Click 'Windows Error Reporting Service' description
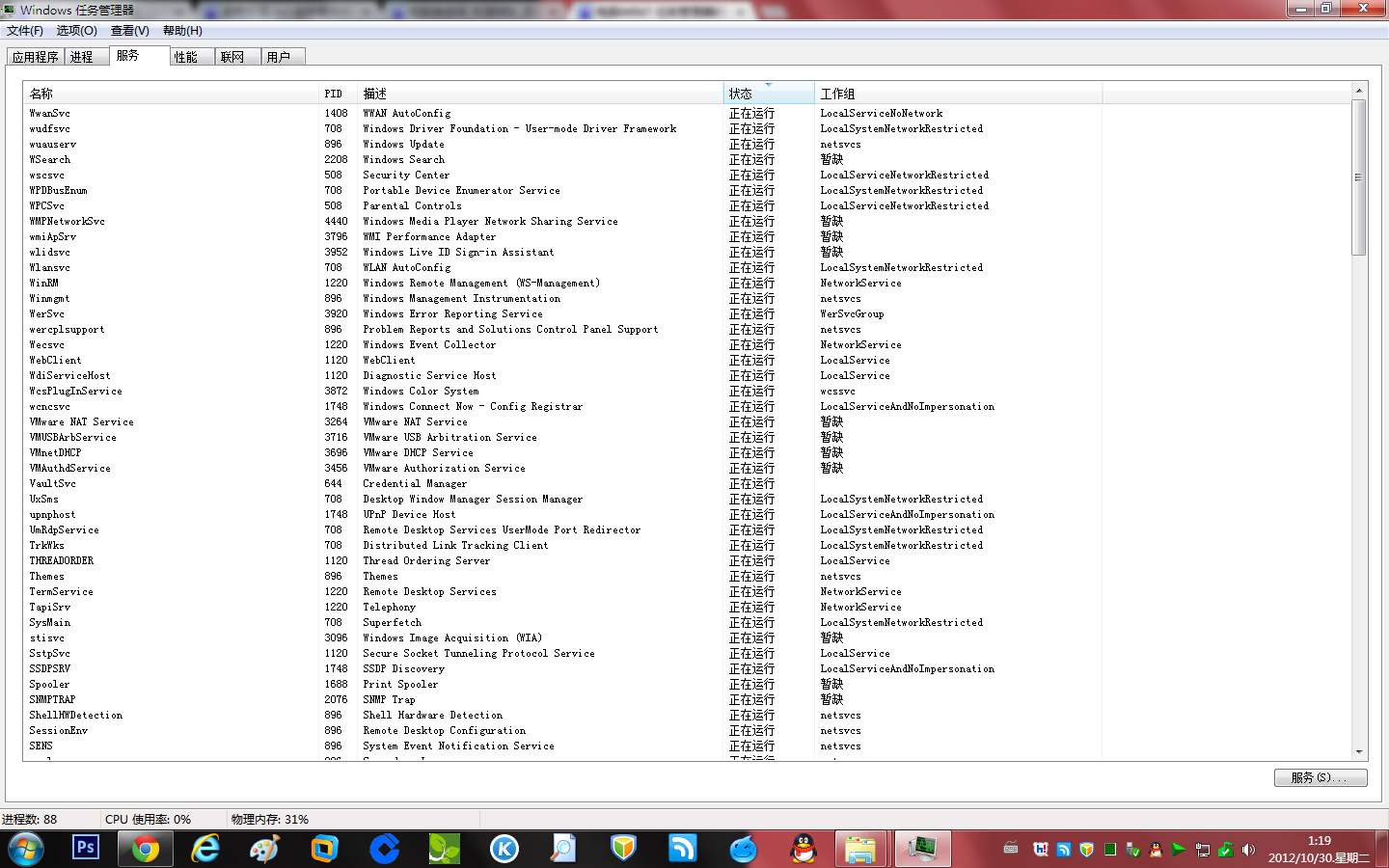The width and height of the screenshot is (1389, 868). tap(452, 313)
